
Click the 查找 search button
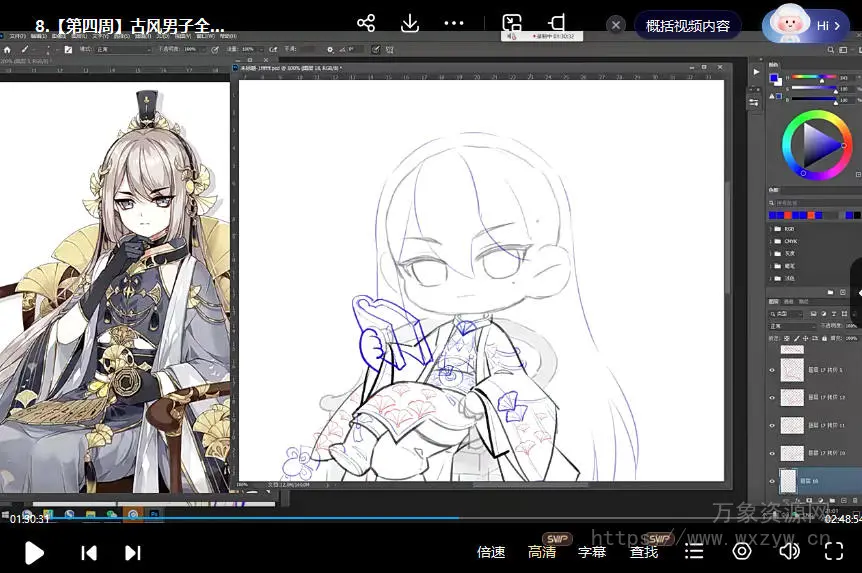pos(644,552)
